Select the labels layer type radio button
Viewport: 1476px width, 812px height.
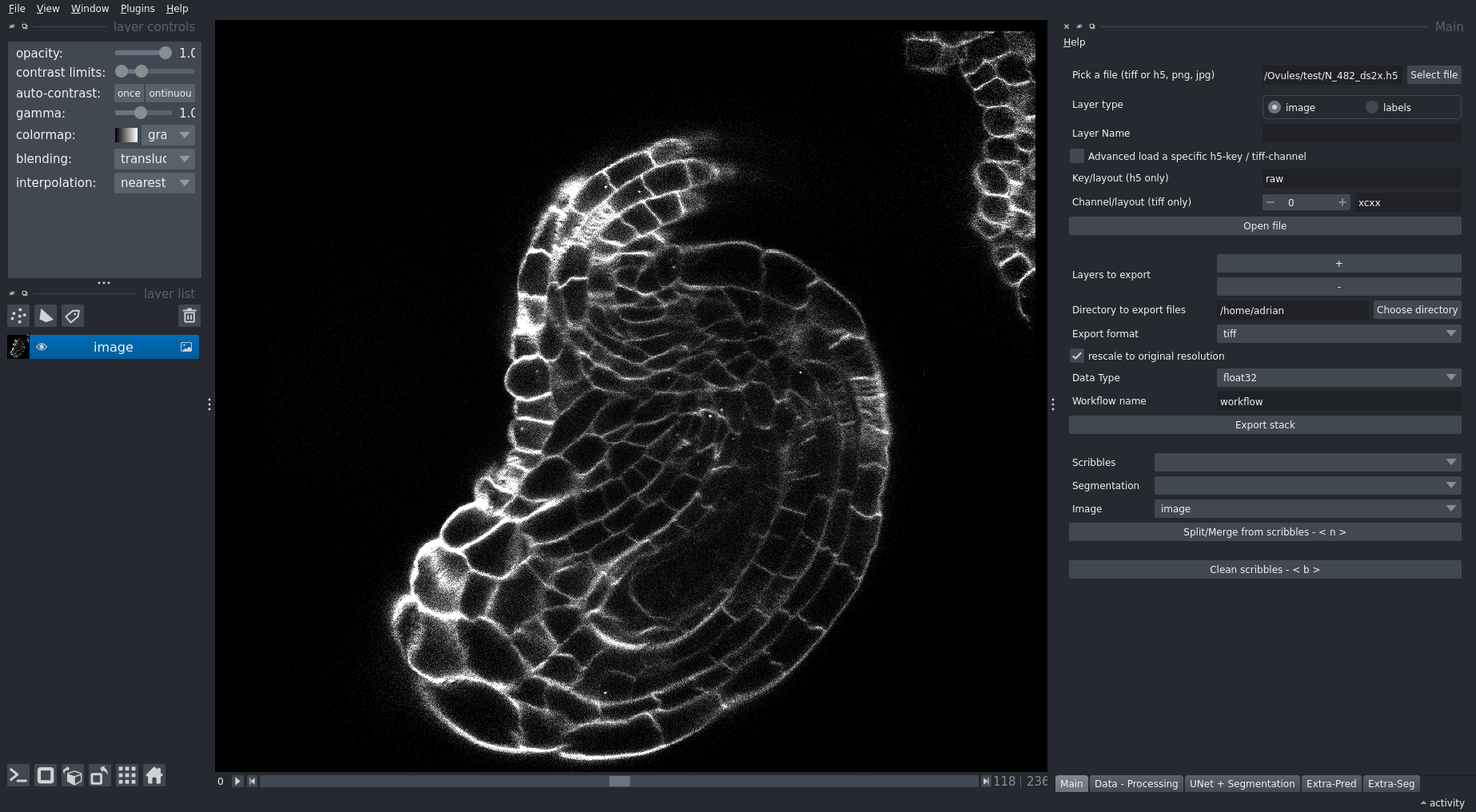[x=1372, y=107]
